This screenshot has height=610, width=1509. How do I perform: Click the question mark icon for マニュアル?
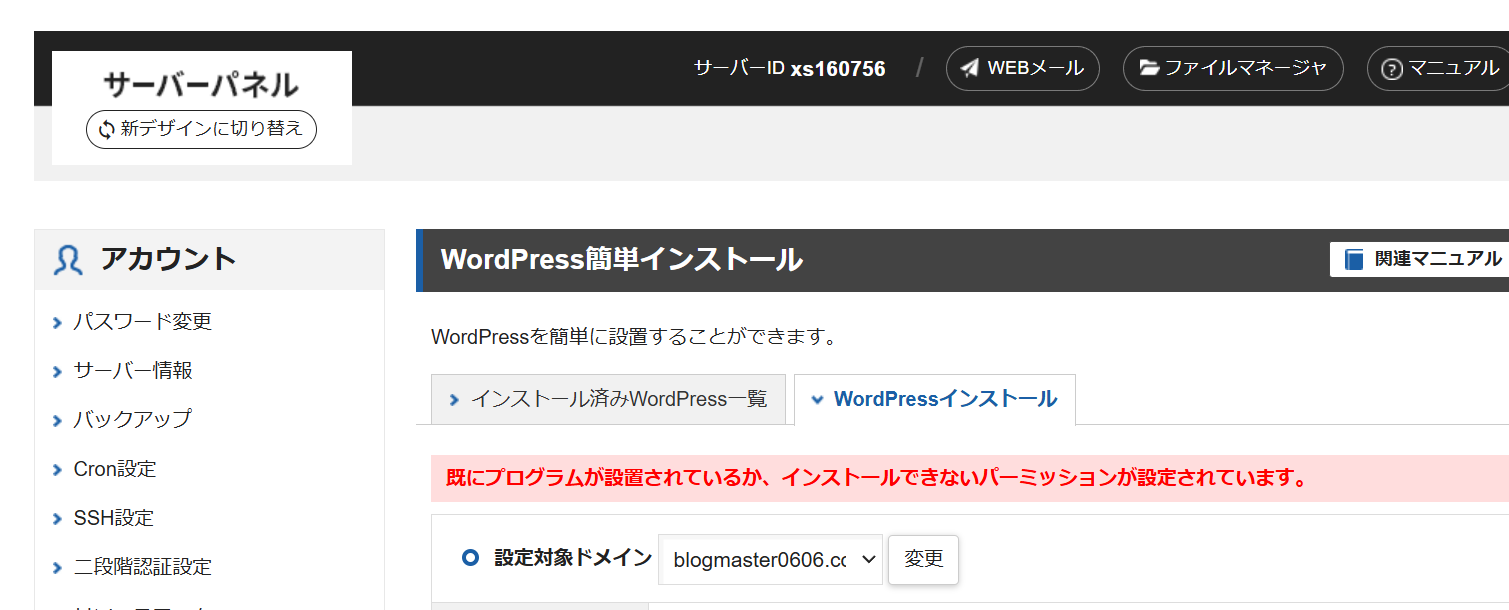pyautogui.click(x=1391, y=69)
